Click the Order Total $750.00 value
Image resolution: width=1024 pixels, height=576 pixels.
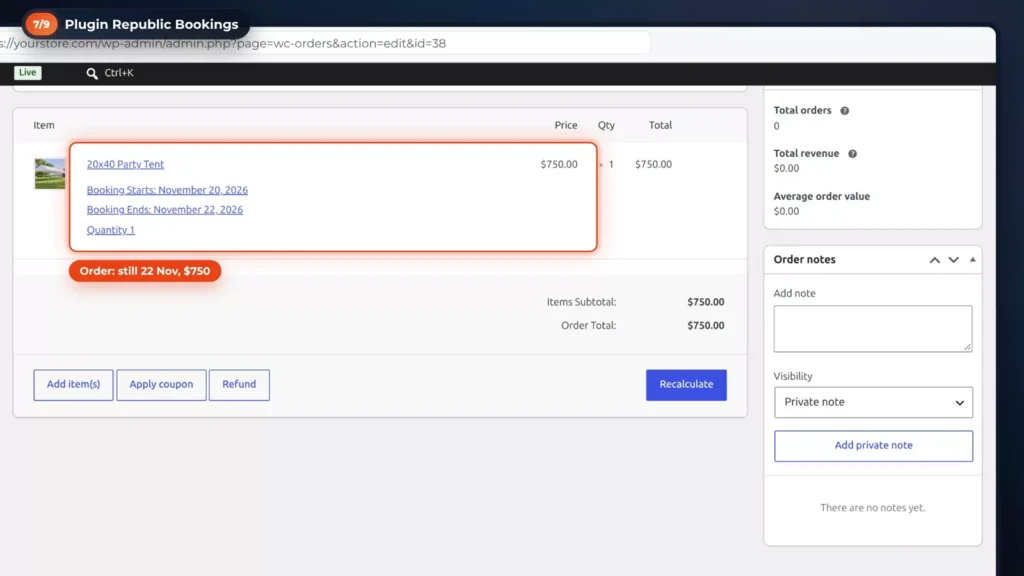click(x=705, y=325)
